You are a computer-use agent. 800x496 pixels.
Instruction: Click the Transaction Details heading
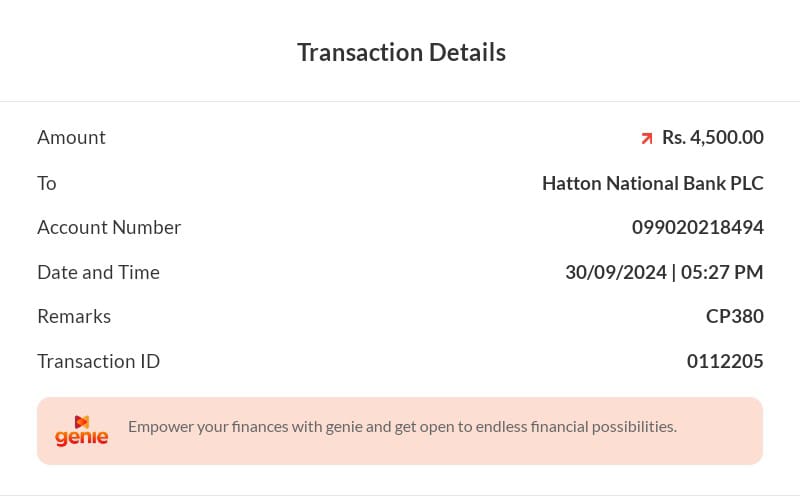coord(401,52)
